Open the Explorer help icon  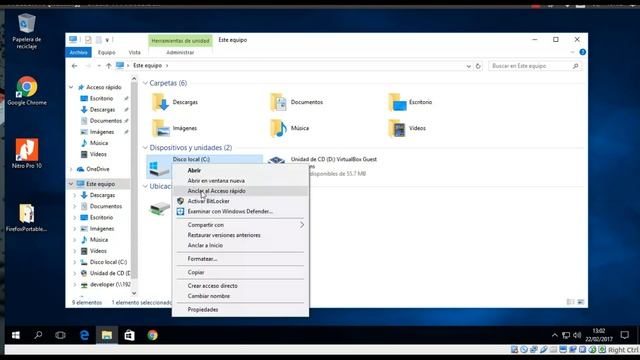582,52
